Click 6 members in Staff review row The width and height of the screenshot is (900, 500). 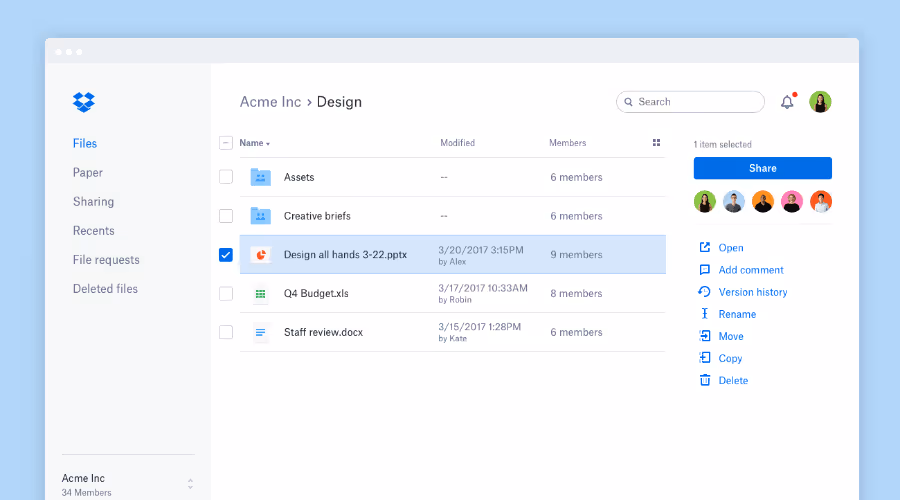[576, 332]
